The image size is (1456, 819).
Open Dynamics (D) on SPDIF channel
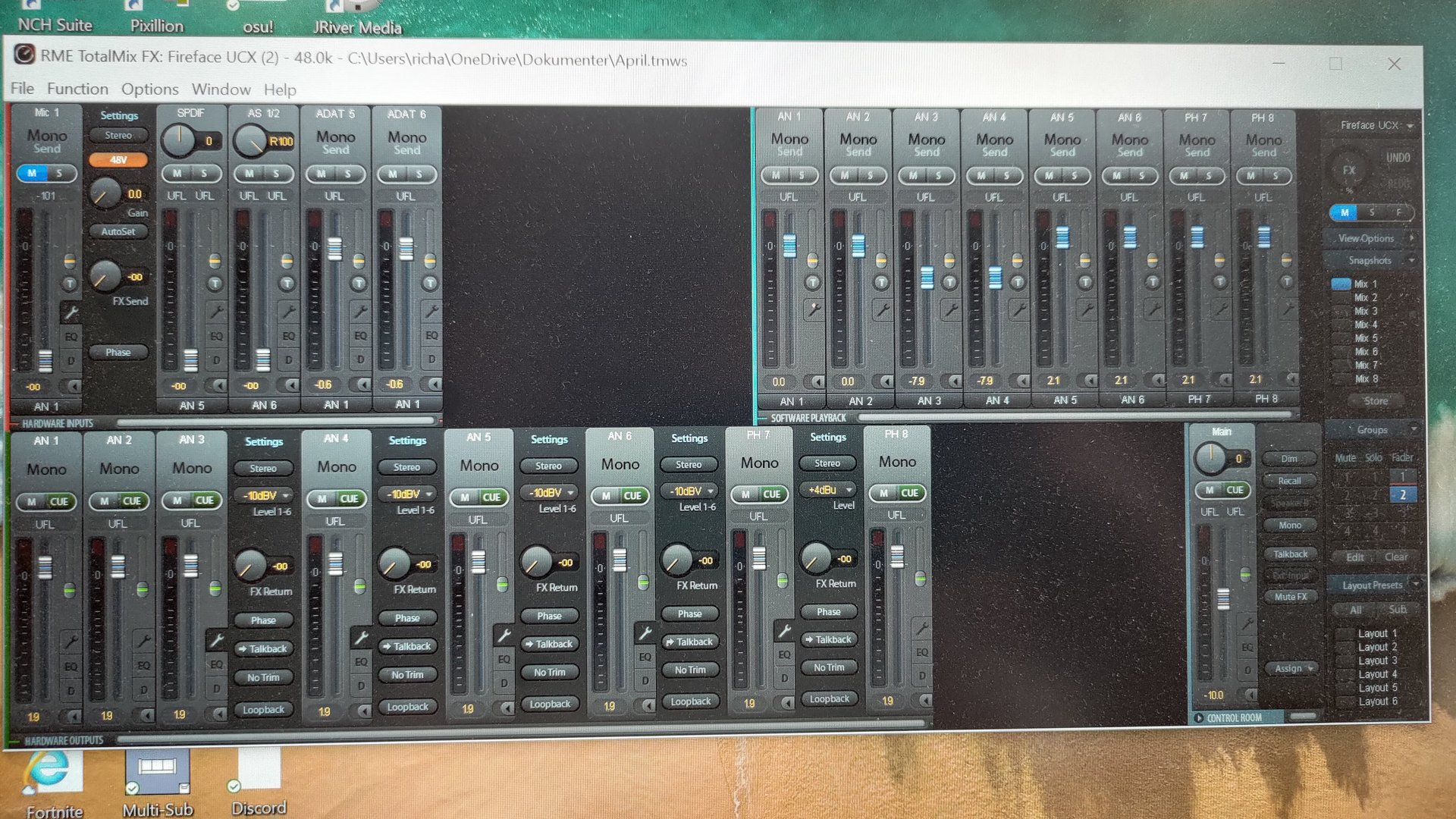coord(216,360)
